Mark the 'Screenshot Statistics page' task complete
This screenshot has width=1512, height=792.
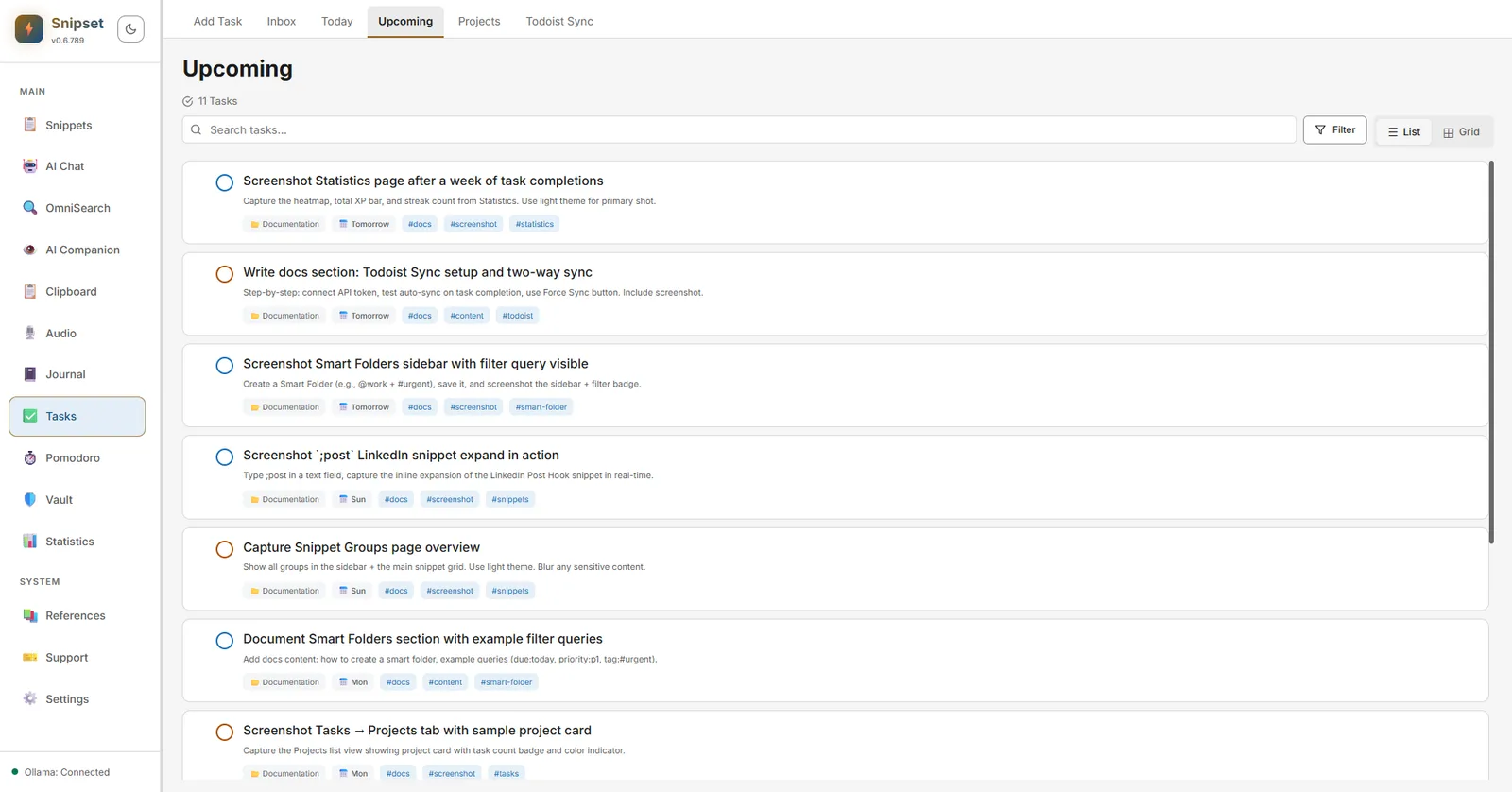coord(224,182)
